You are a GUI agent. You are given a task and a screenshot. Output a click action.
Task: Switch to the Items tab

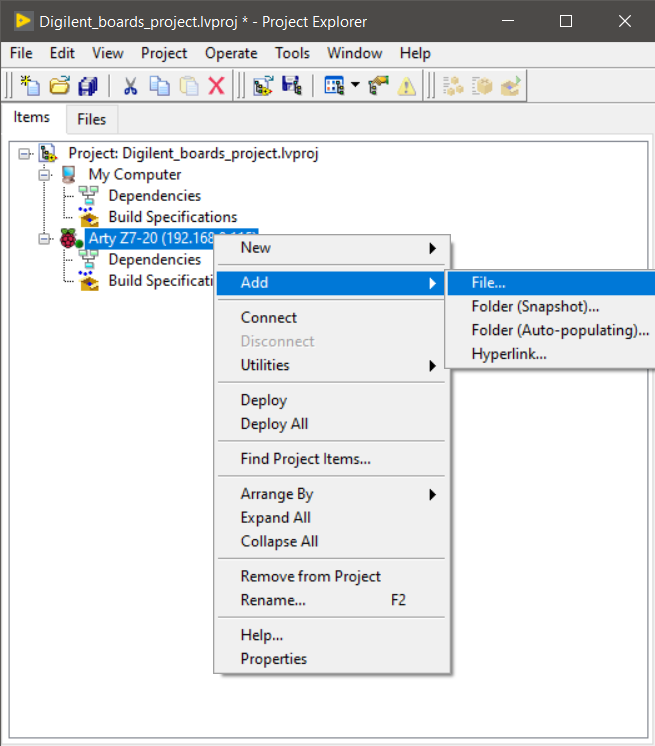click(x=31, y=117)
